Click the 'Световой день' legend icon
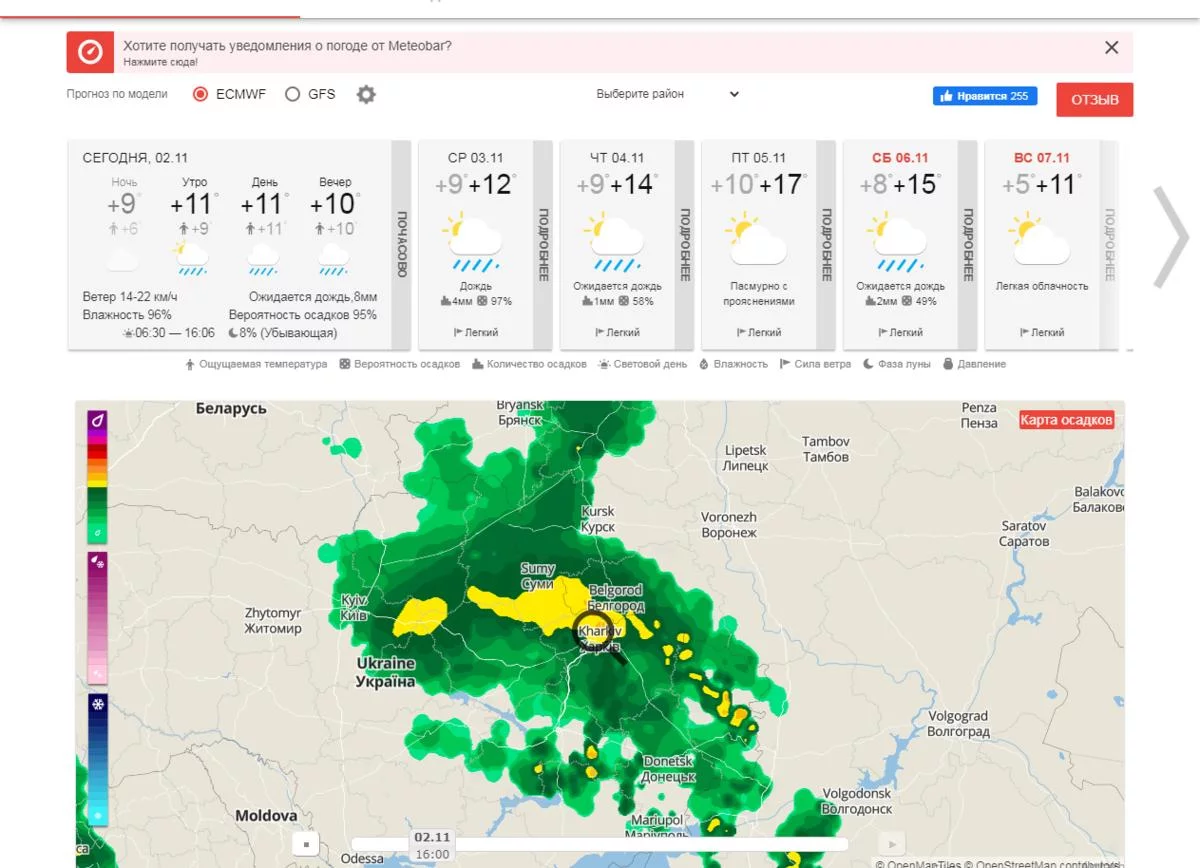 pos(604,364)
